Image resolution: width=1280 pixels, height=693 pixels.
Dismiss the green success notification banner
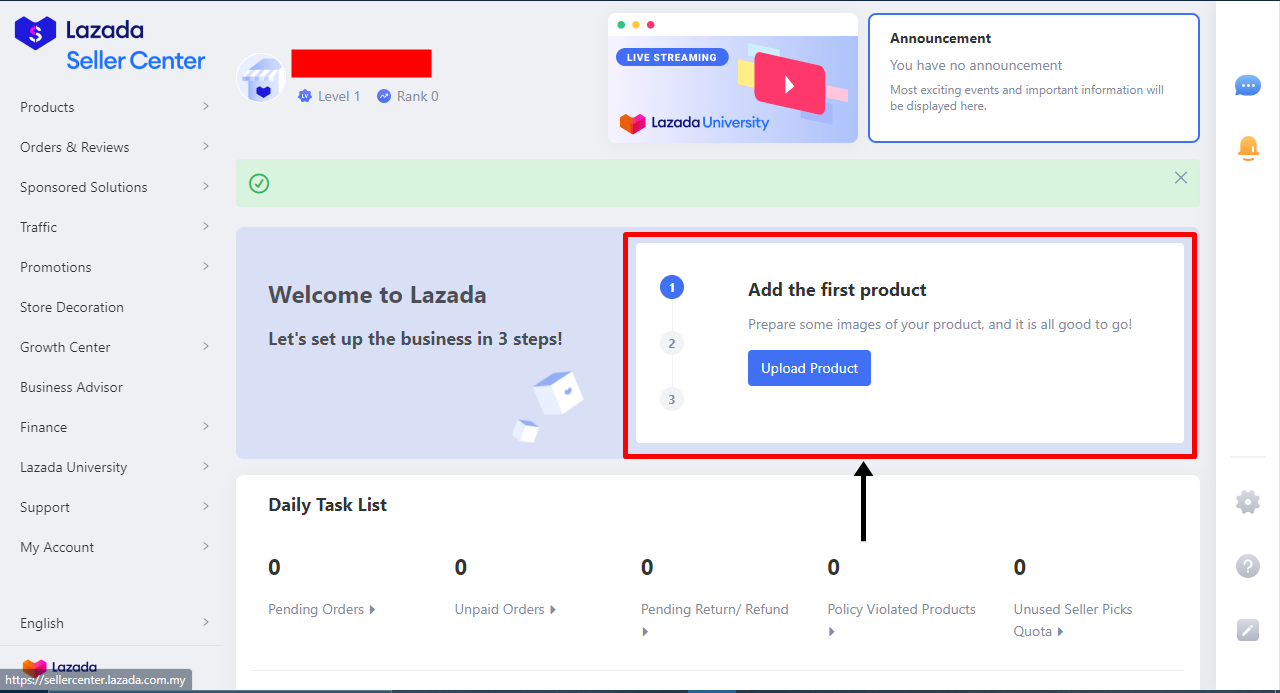(x=1181, y=177)
